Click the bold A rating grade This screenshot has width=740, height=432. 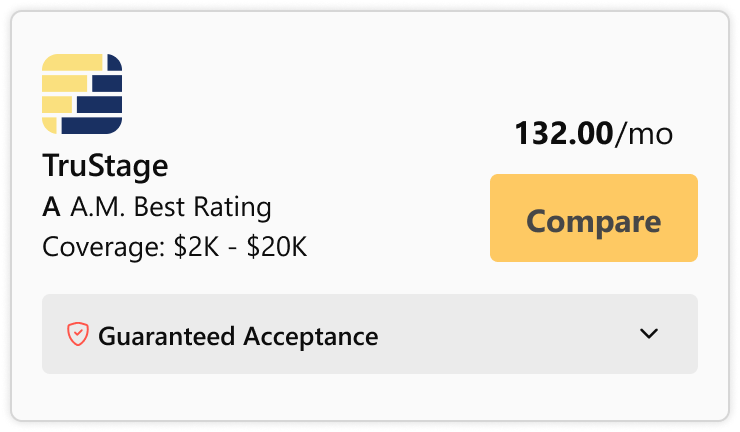(x=51, y=207)
